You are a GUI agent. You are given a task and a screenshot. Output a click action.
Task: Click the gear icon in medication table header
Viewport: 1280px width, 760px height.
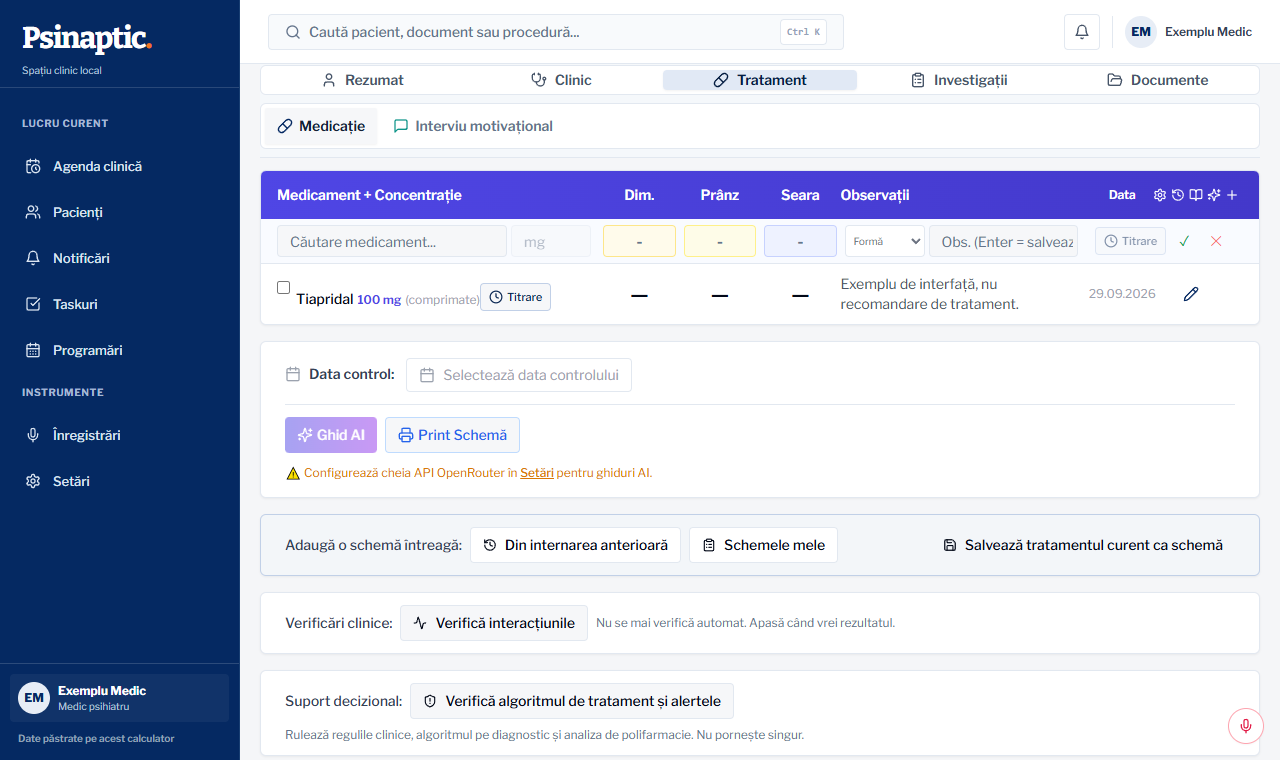1160,195
